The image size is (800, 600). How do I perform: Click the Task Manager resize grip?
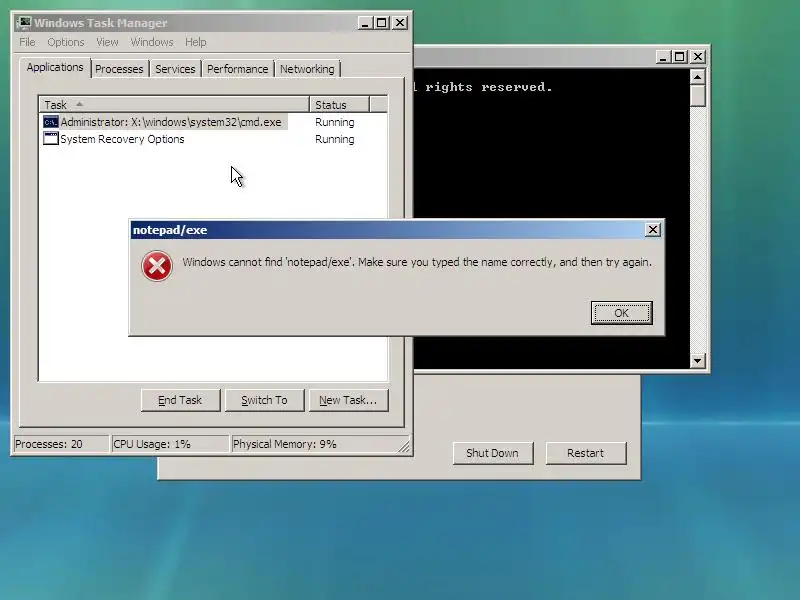tap(404, 446)
